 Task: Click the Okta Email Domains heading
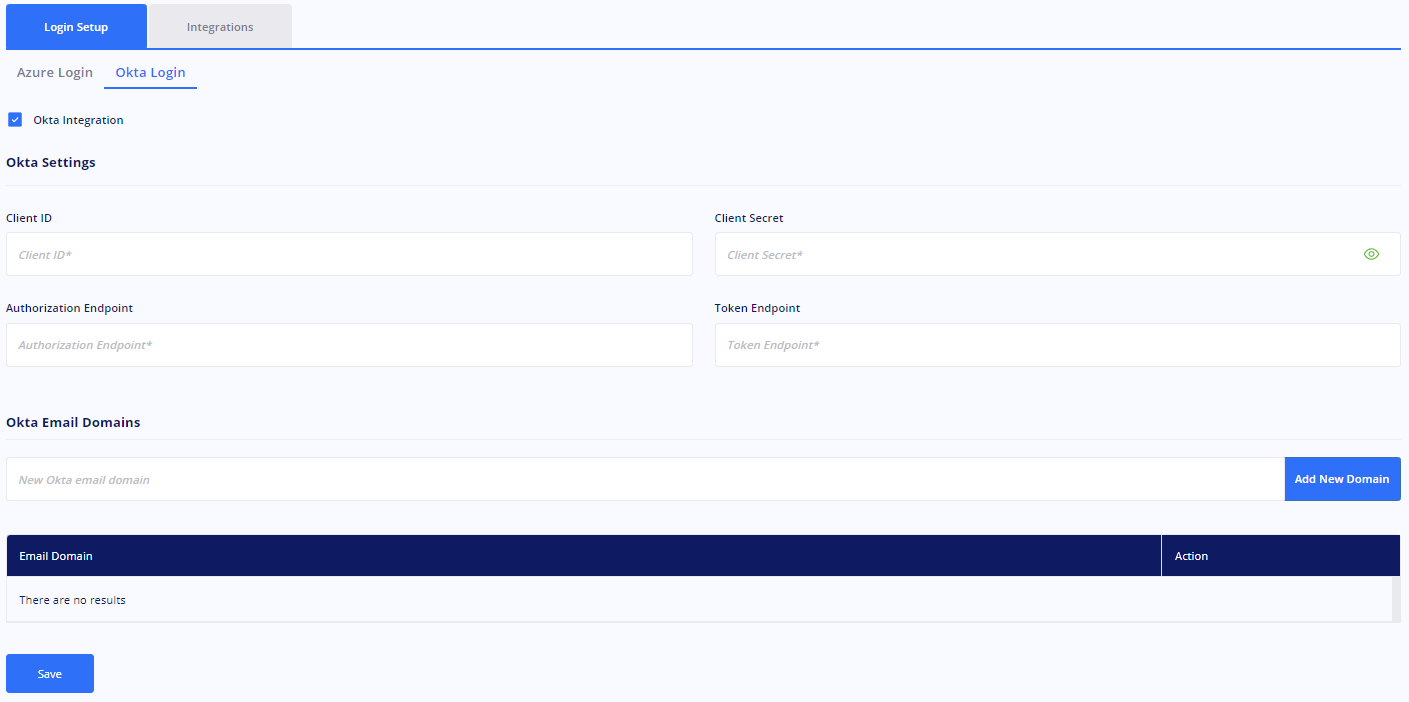click(73, 422)
